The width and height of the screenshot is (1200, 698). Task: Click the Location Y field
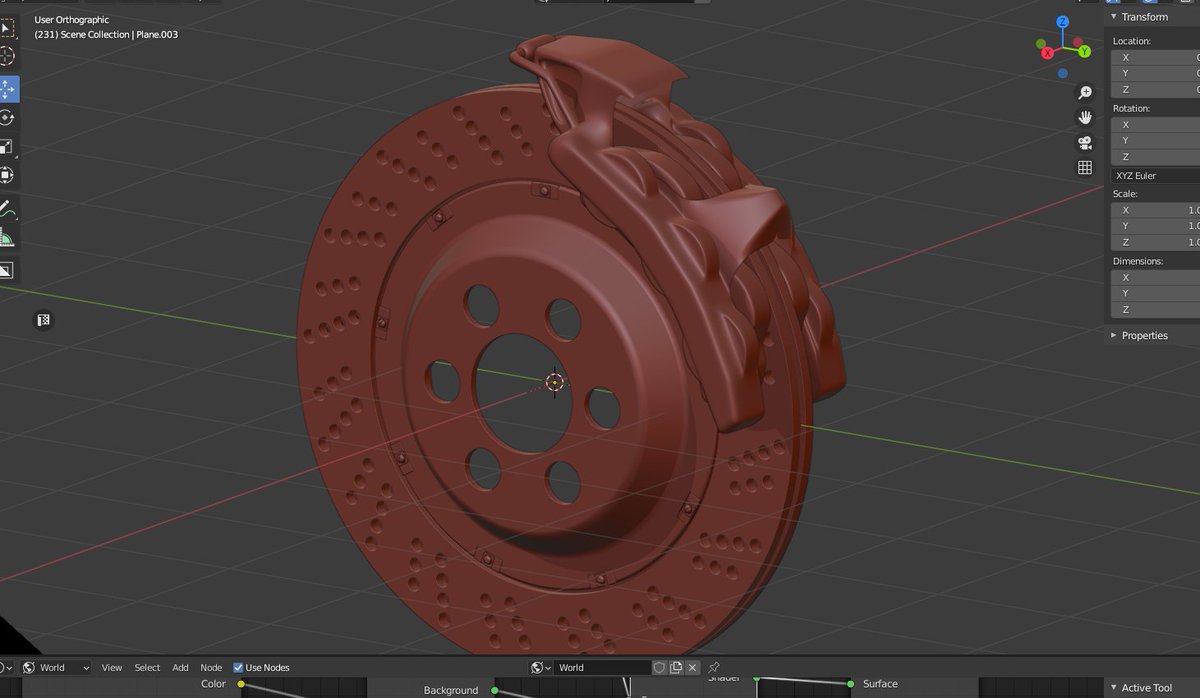coord(1156,73)
